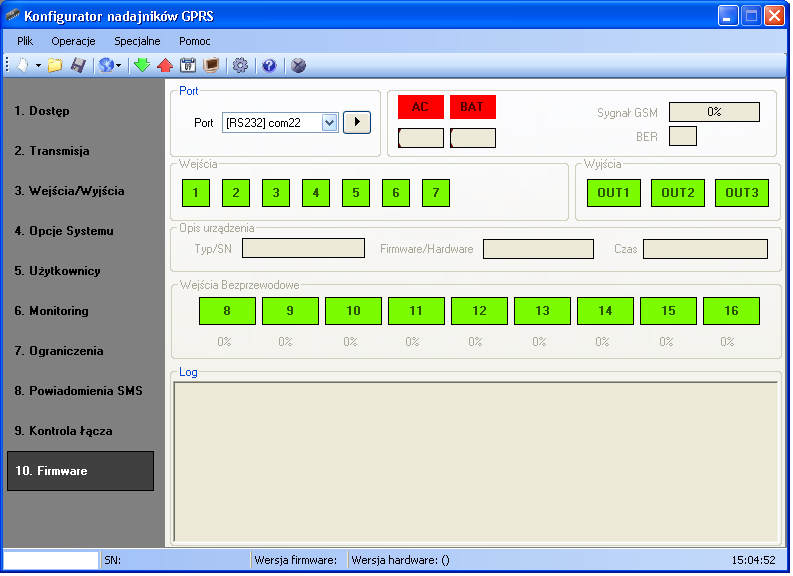Click the blue question mark help icon
The height and width of the screenshot is (576, 793).
pos(270,66)
